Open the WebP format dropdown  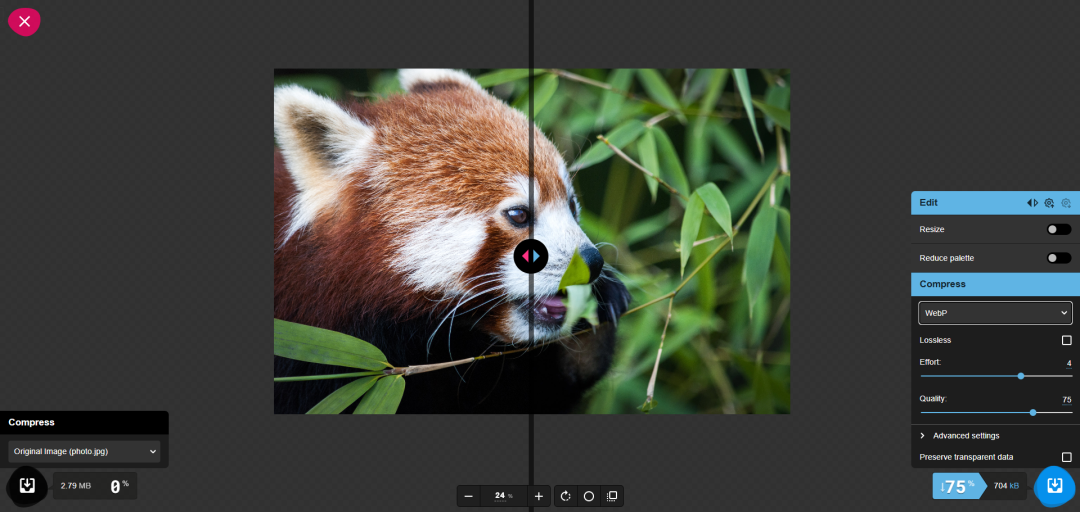995,313
